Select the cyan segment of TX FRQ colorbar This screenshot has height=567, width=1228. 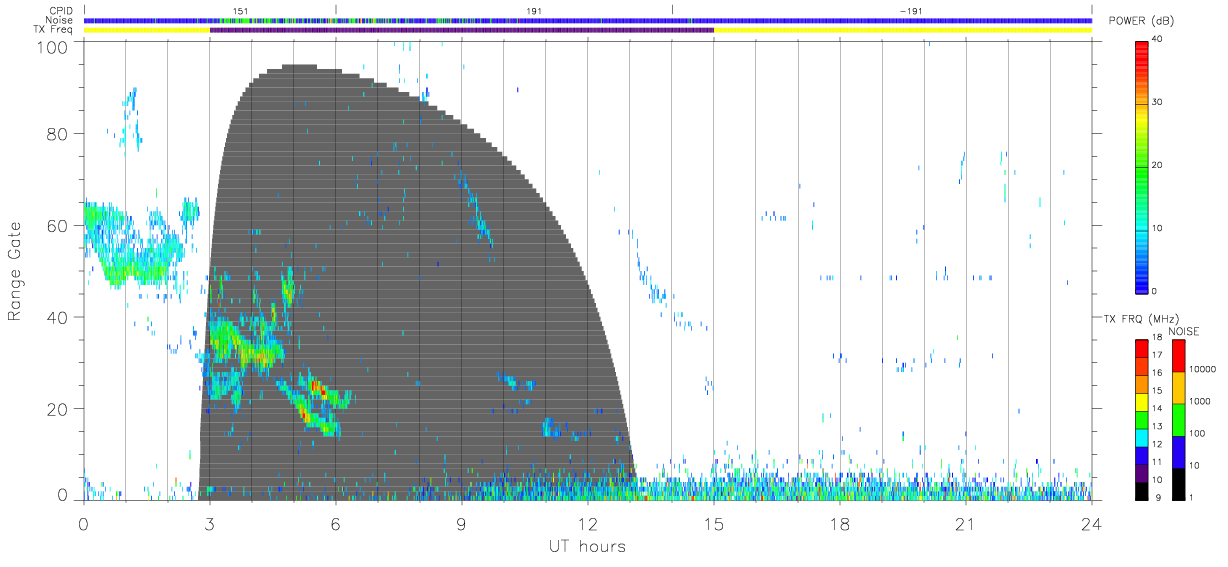click(x=1142, y=439)
